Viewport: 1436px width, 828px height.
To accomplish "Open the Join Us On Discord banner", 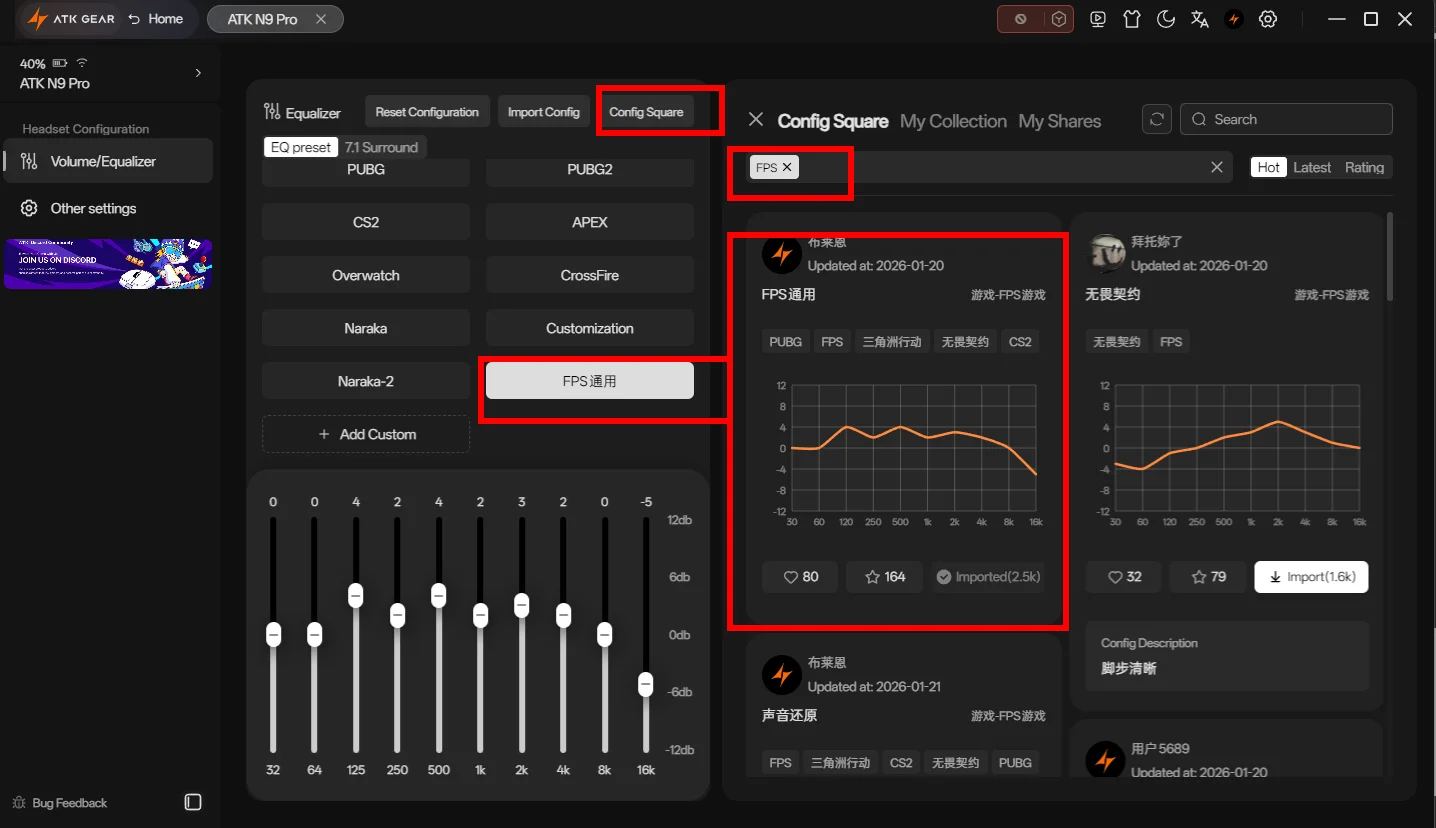I will [x=108, y=263].
